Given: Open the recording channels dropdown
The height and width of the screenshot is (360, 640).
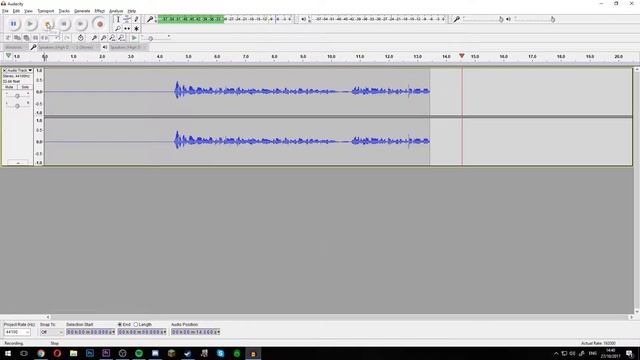Looking at the screenshot, I should (87, 47).
